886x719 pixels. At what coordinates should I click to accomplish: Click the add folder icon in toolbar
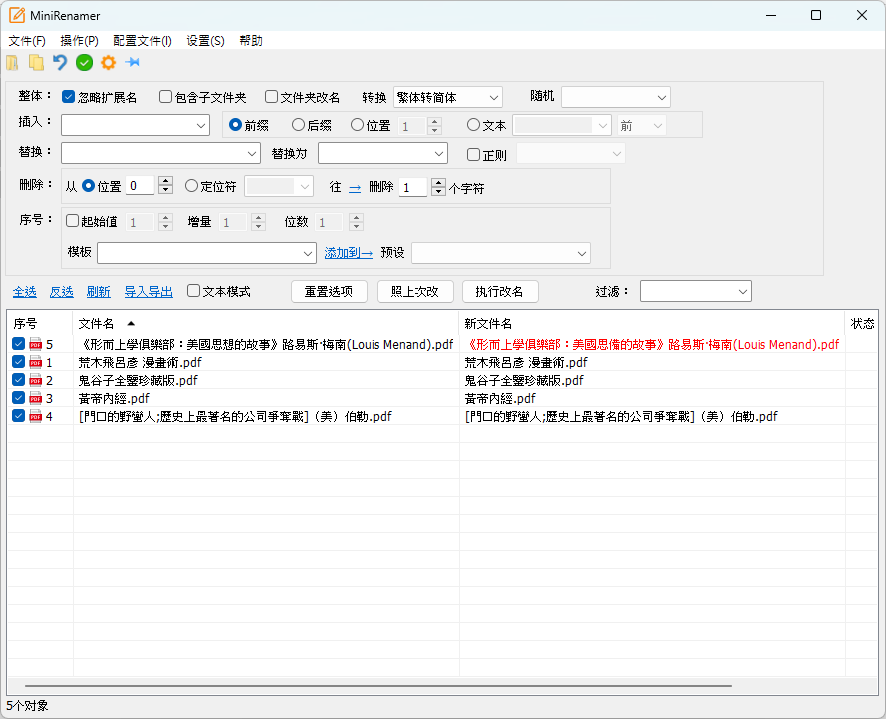13,63
